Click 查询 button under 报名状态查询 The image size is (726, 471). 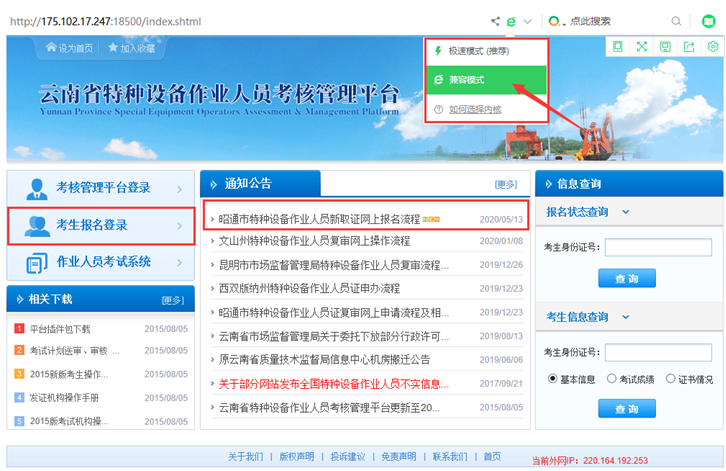(626, 278)
